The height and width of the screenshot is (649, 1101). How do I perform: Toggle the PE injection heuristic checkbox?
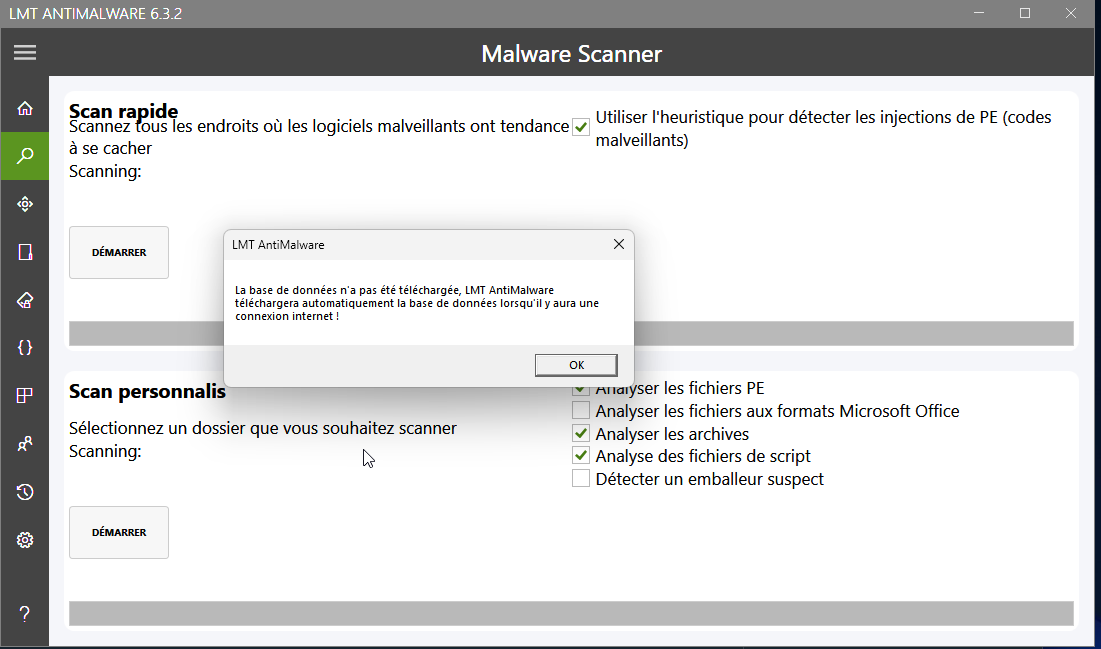pos(581,127)
